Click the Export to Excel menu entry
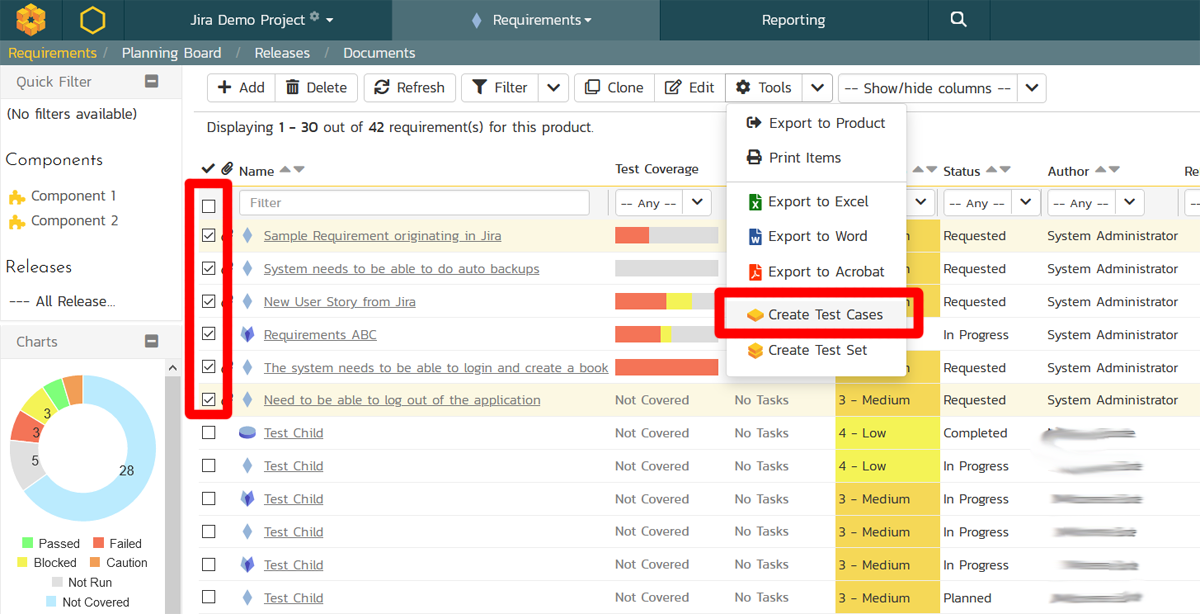The image size is (1200, 614). (817, 202)
